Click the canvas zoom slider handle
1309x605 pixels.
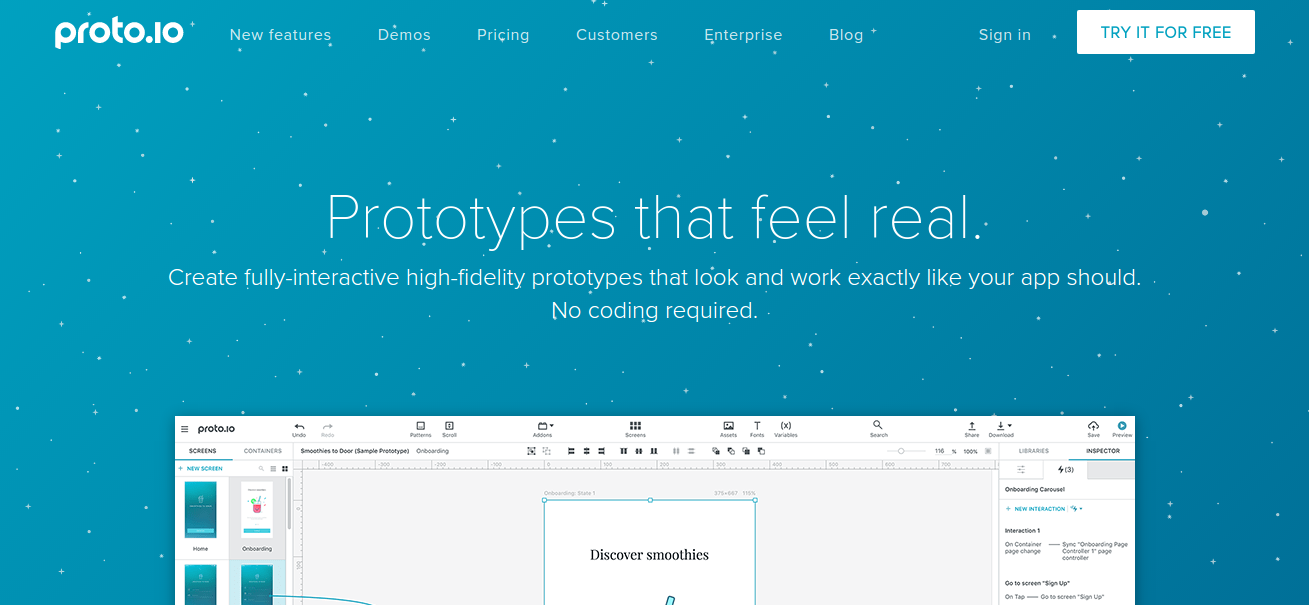[901, 451]
